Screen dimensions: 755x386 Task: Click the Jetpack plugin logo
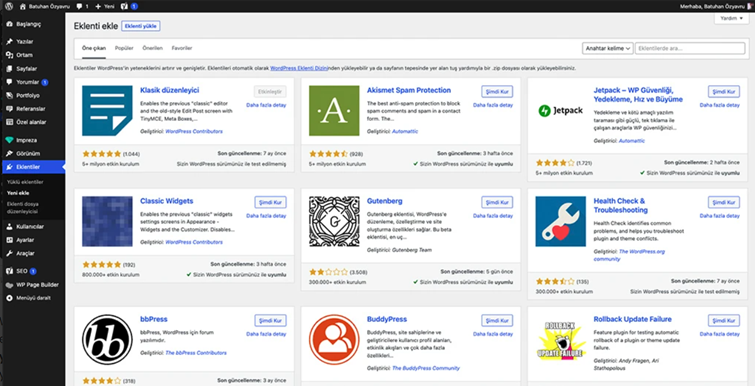point(560,111)
